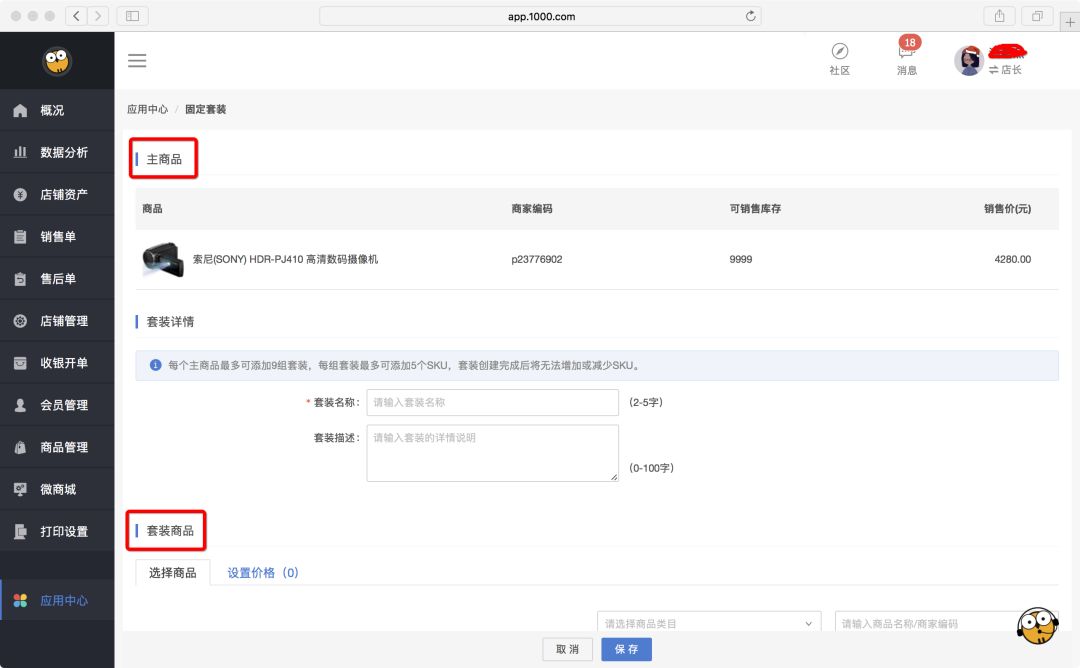Collapse the 打印设置 sidebar entry
Image resolution: width=1080 pixels, height=668 pixels.
[48, 531]
